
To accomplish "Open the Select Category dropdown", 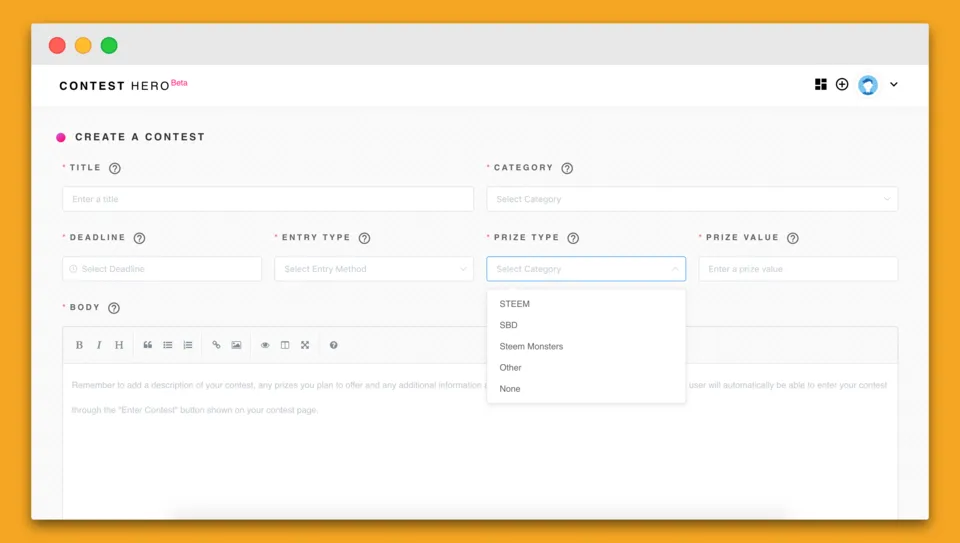I will coord(692,199).
